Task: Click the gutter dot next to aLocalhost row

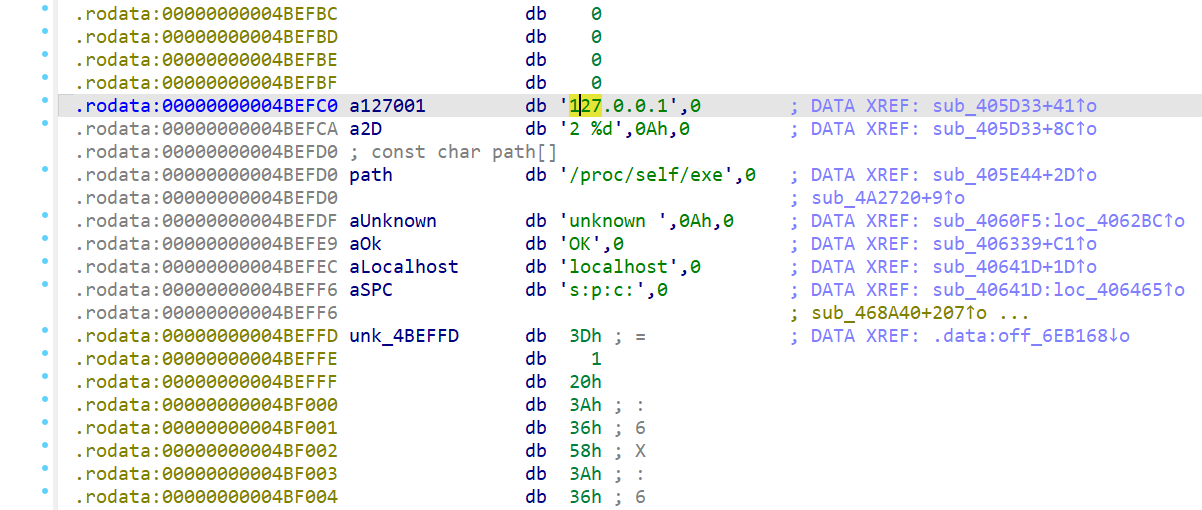Action: pyautogui.click(x=44, y=262)
